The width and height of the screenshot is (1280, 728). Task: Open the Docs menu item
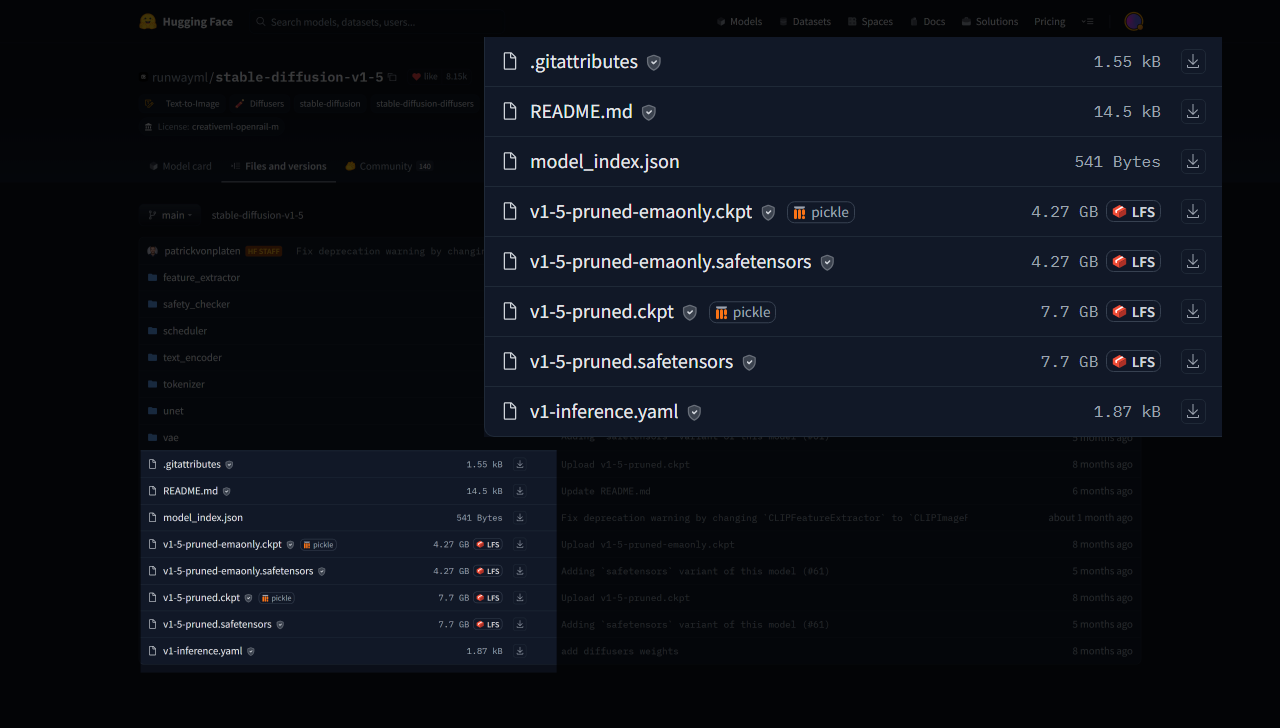927,22
